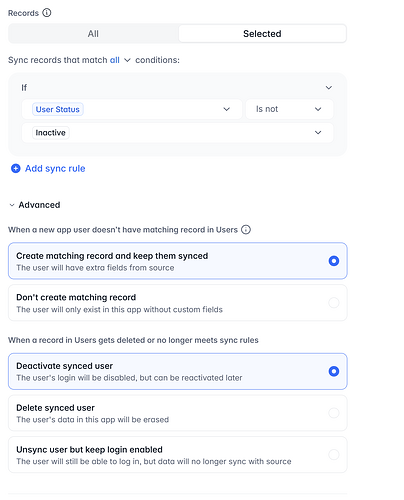This screenshot has width=404, height=500.
Task: Switch to the Selected records tab
Action: (262, 34)
